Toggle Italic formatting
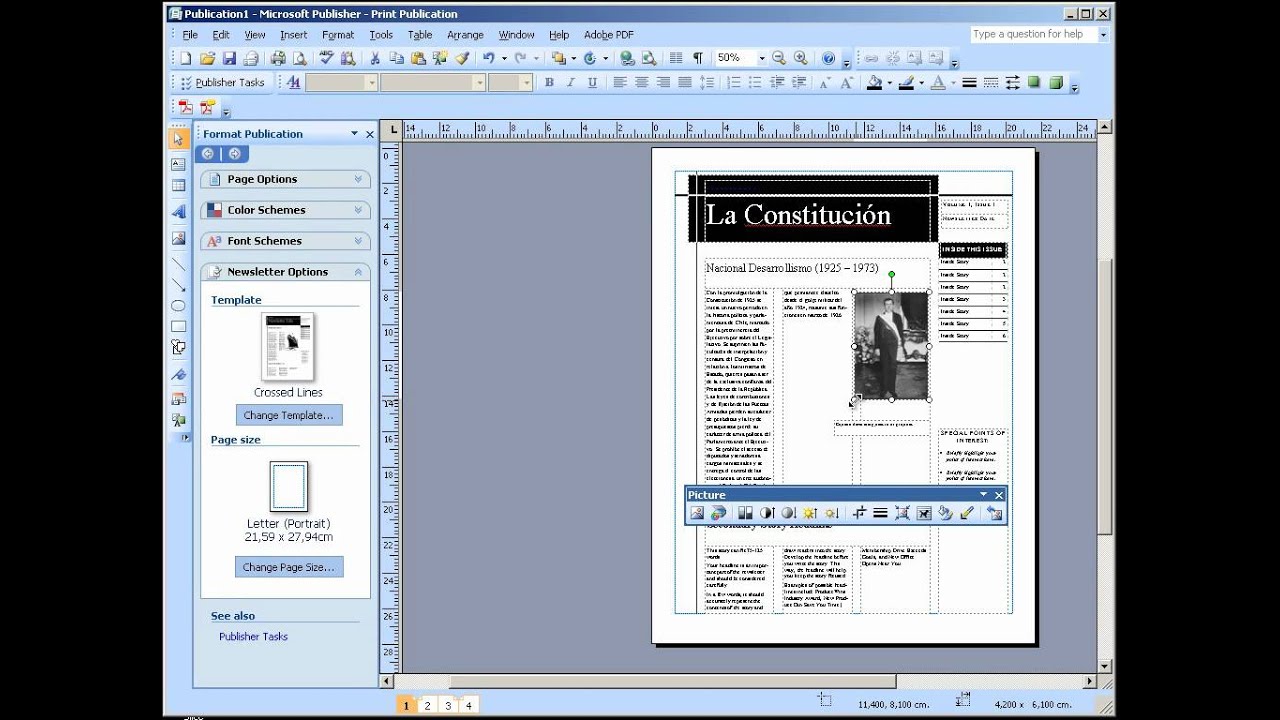1280x720 pixels. [x=571, y=83]
